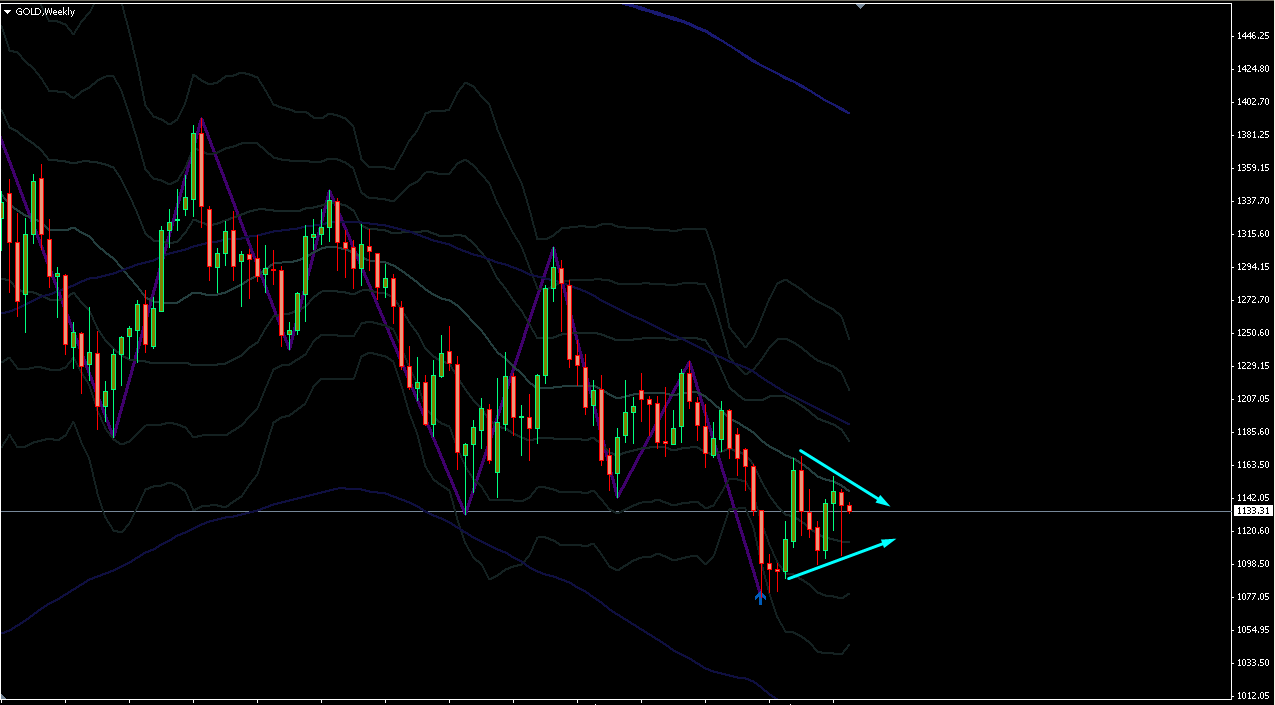Click the 1446.25 price scale label
Screen dimensions: 1275x705
(x=1253, y=36)
